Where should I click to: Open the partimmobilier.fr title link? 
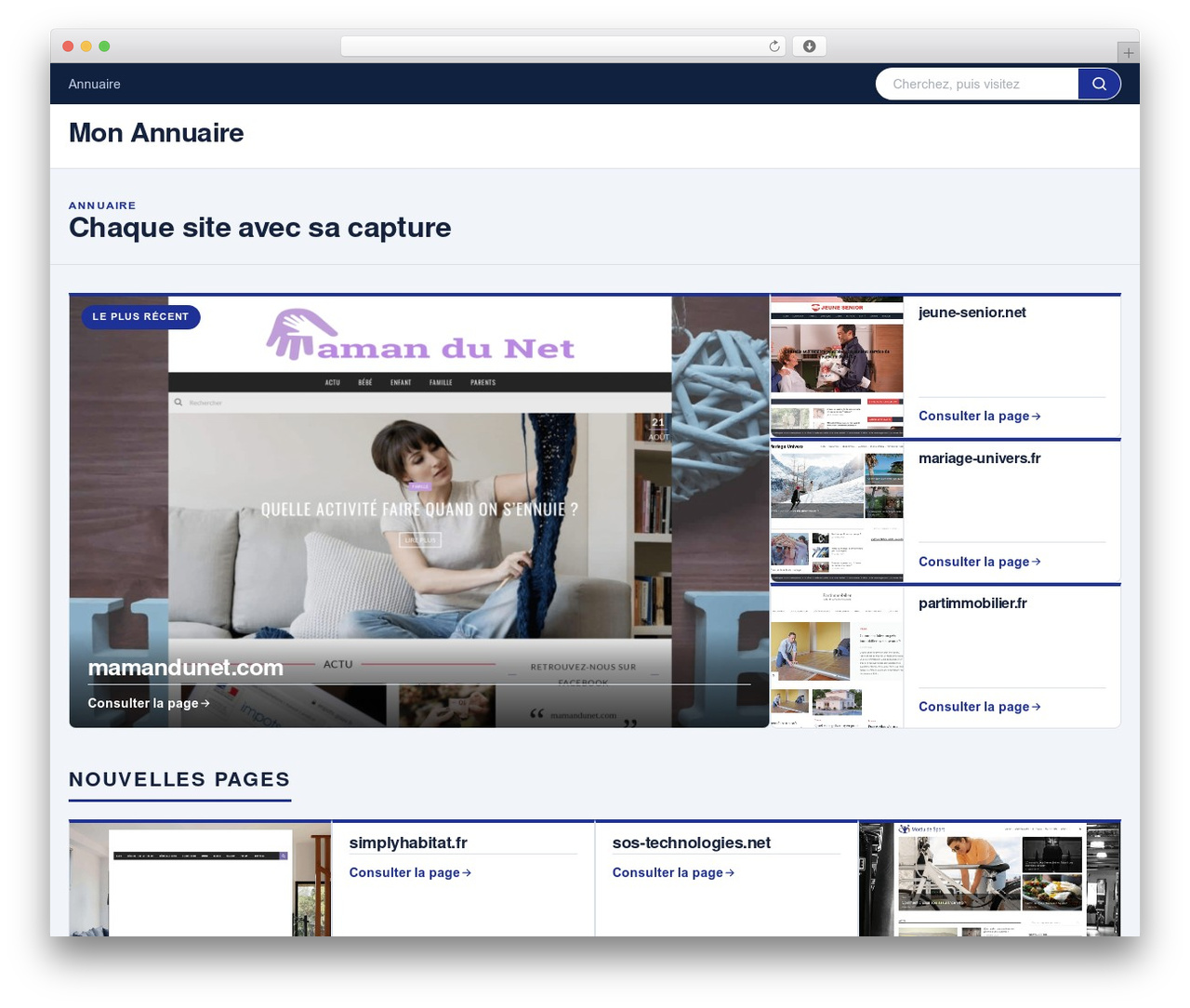[x=972, y=603]
